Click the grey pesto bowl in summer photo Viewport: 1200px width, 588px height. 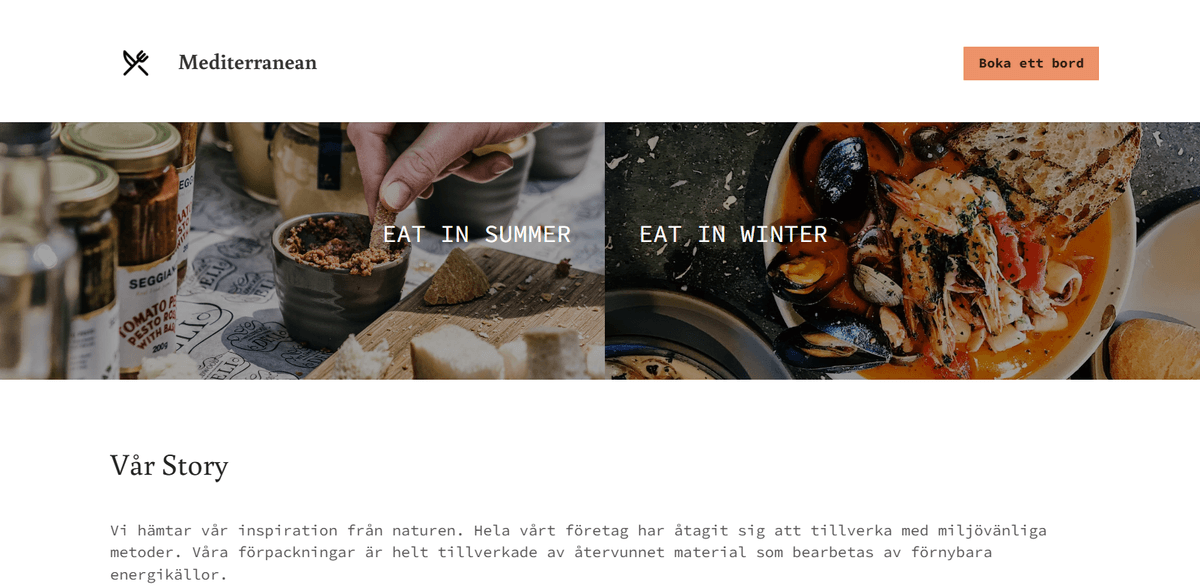coord(339,280)
